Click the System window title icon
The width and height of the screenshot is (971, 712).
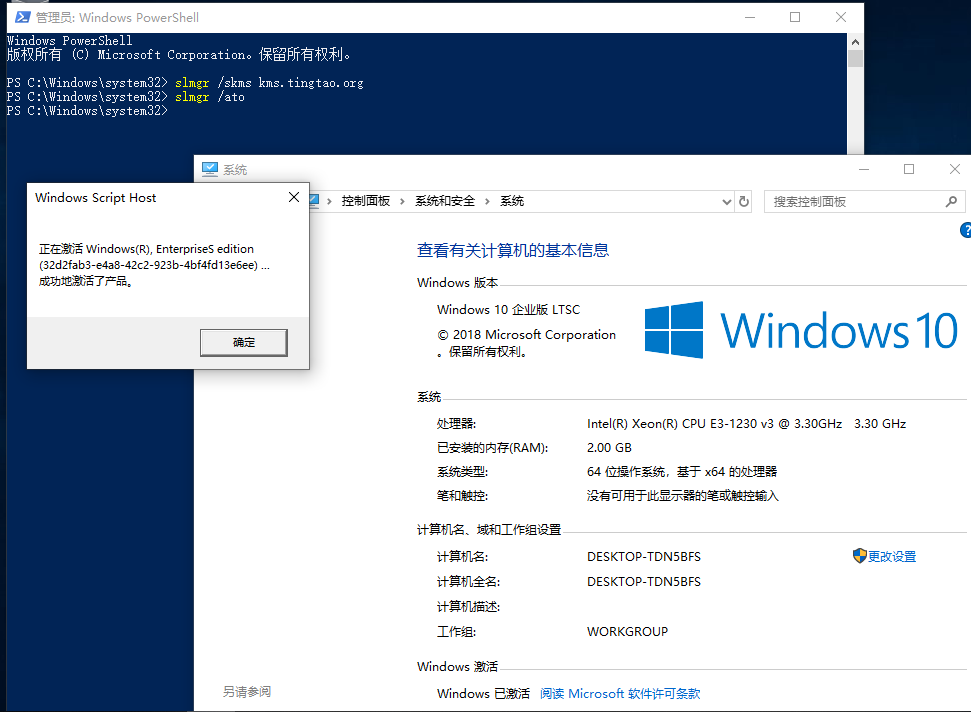[210, 169]
